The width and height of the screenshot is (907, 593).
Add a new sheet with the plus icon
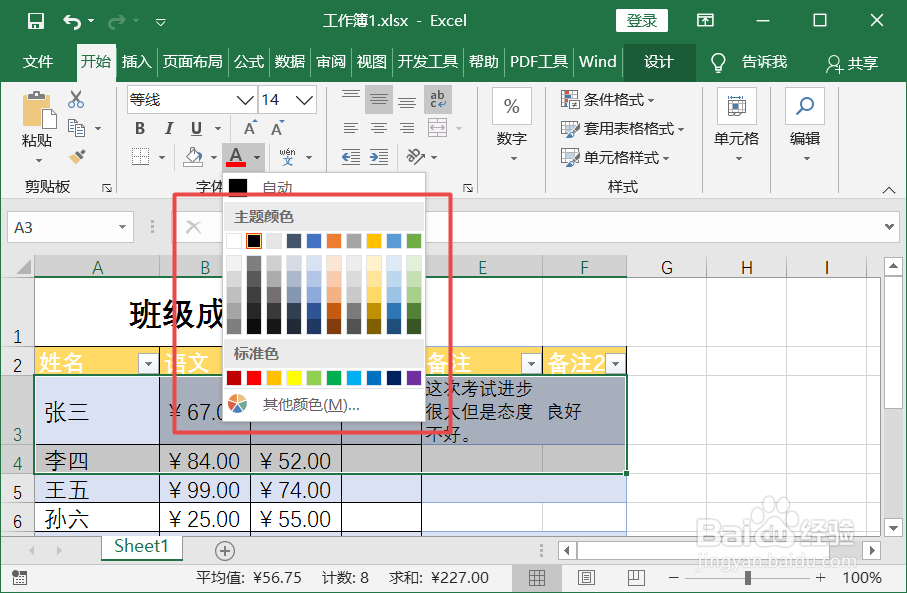pos(224,550)
